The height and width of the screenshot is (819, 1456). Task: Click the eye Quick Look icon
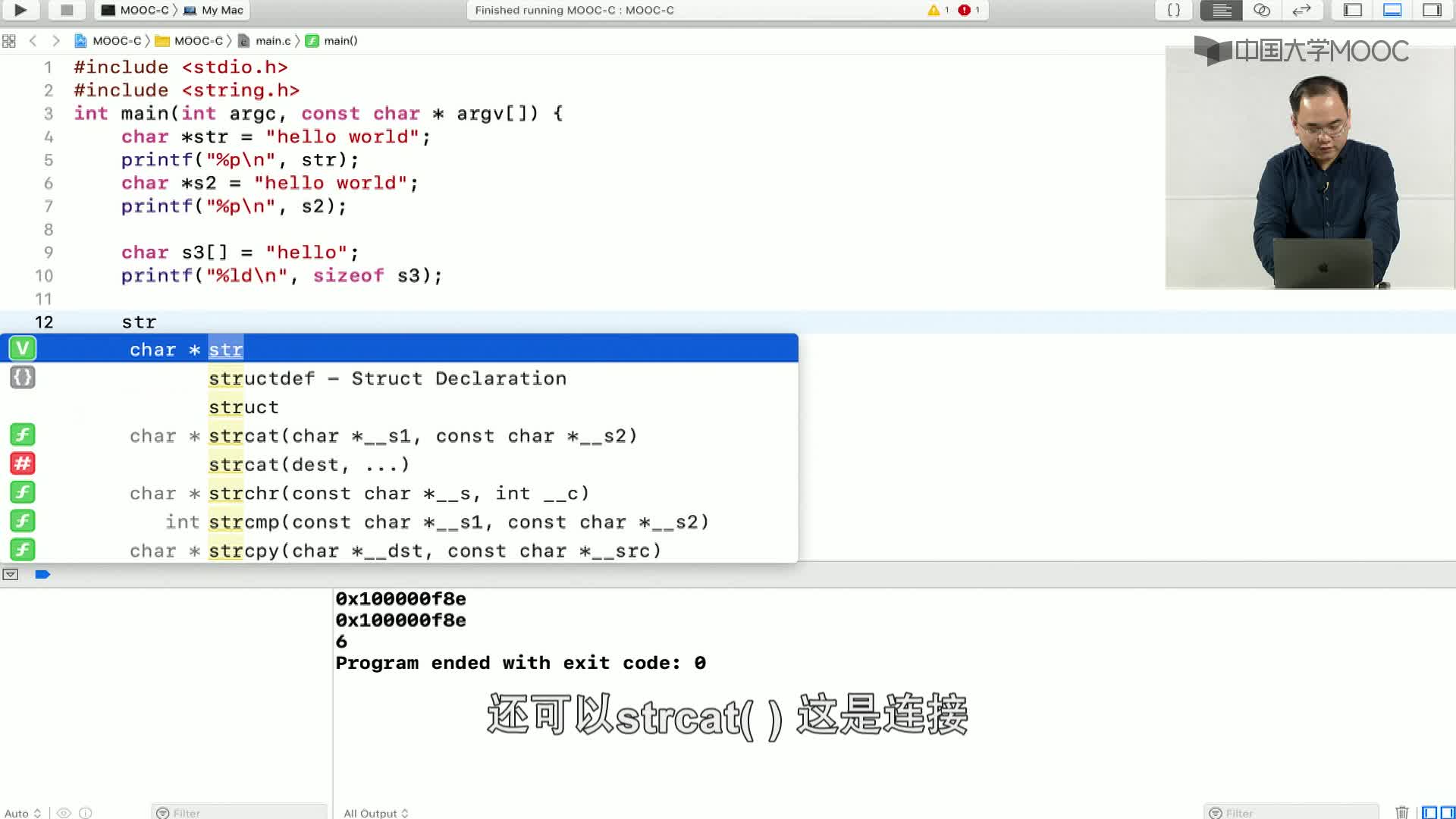tap(64, 813)
